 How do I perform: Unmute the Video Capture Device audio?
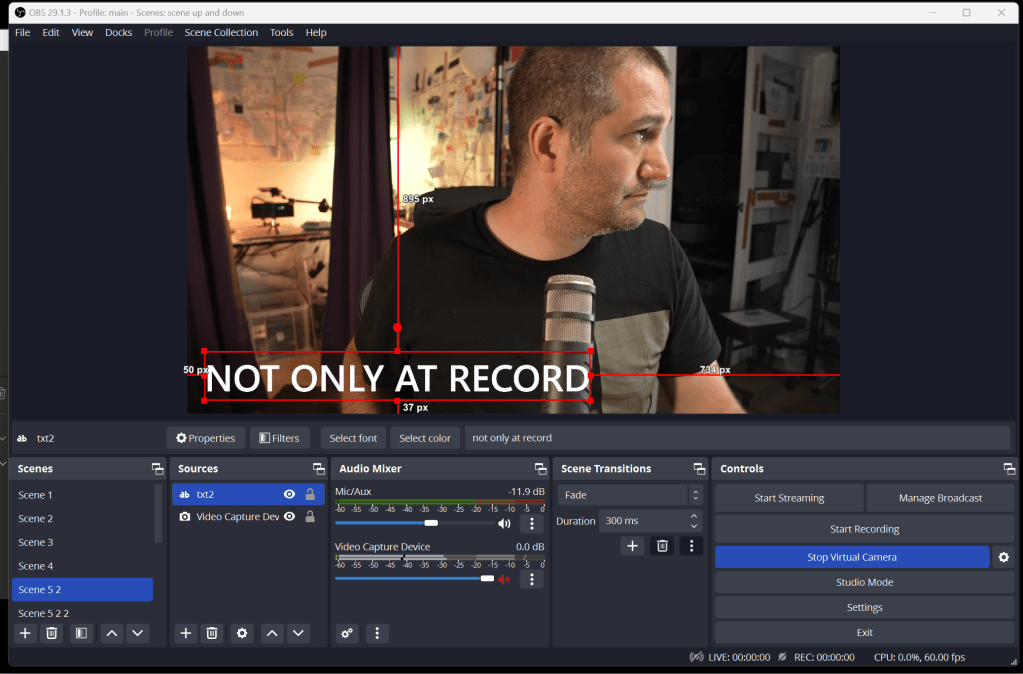click(x=504, y=579)
